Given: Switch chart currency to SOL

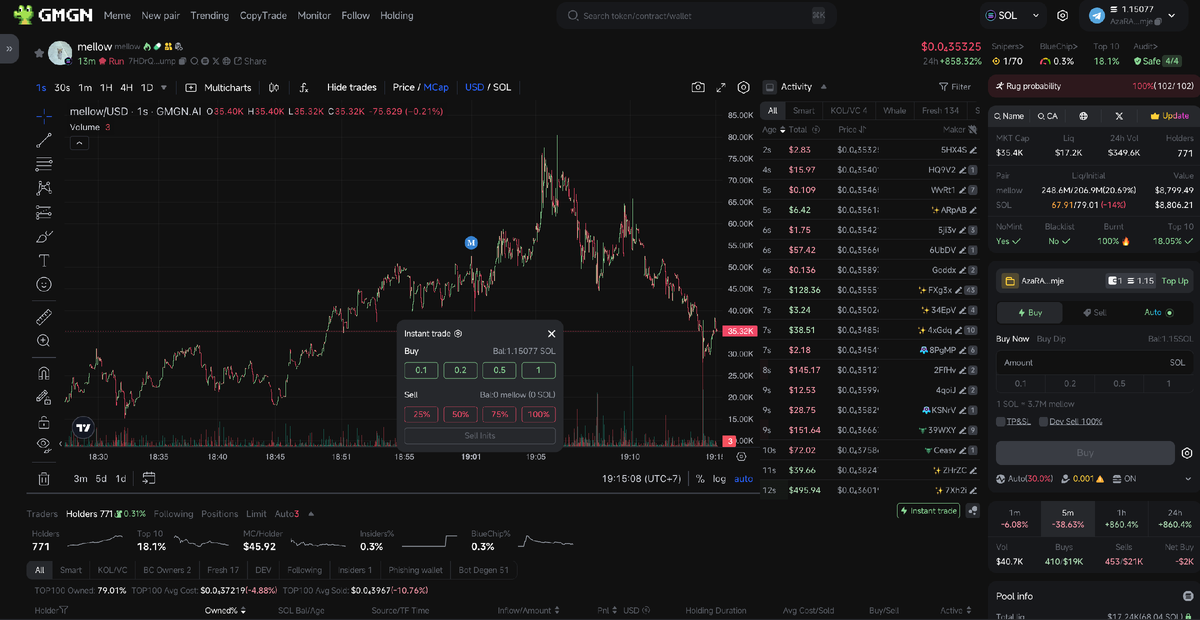Looking at the screenshot, I should [x=502, y=87].
